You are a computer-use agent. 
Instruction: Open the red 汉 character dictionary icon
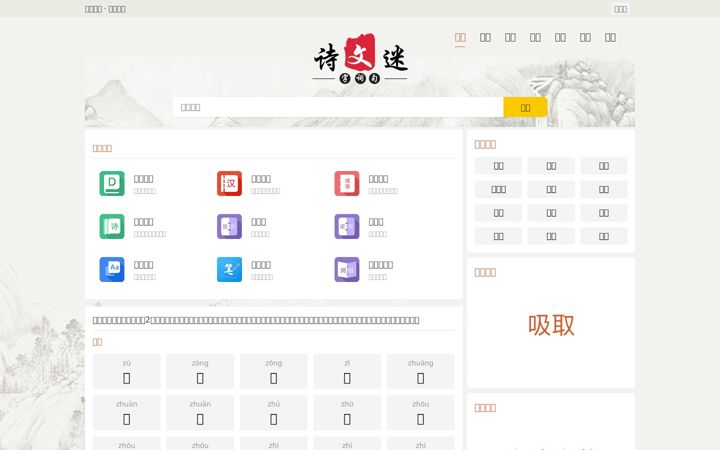(x=230, y=183)
